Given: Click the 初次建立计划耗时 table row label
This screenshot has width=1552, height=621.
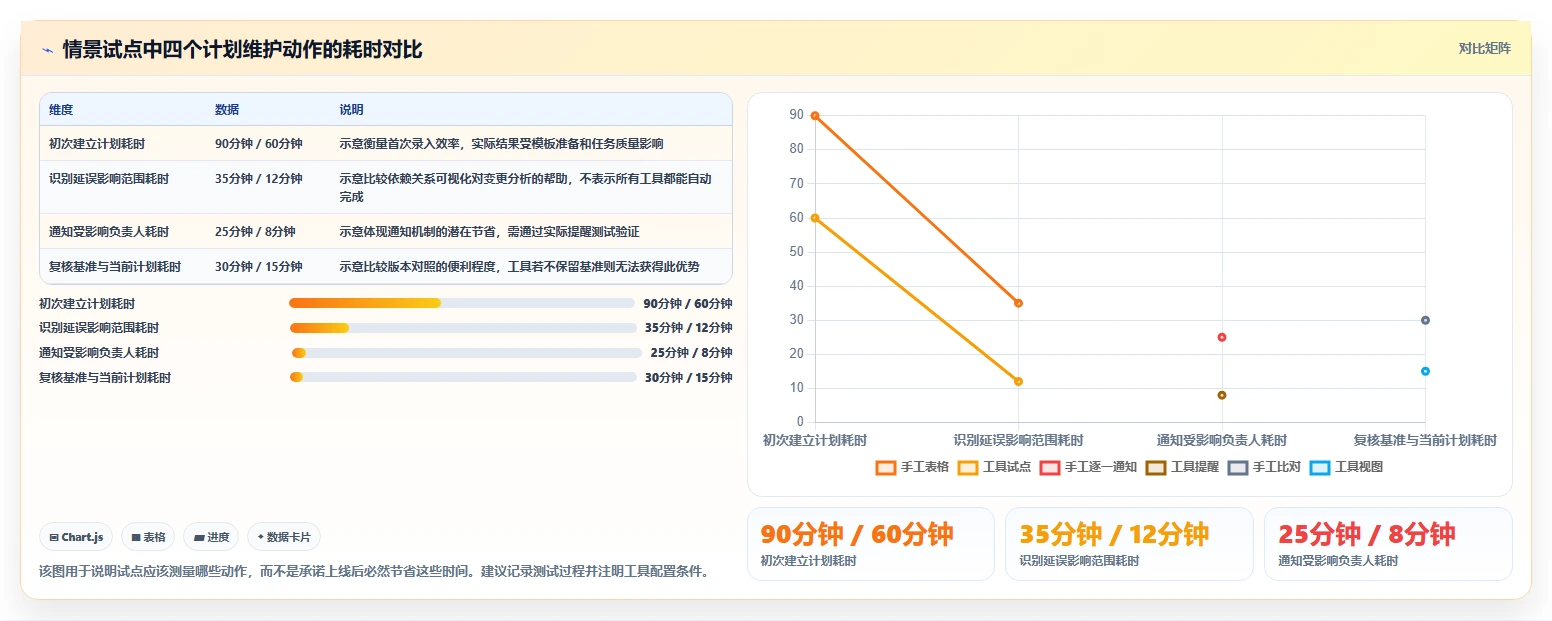Looking at the screenshot, I should [x=97, y=144].
